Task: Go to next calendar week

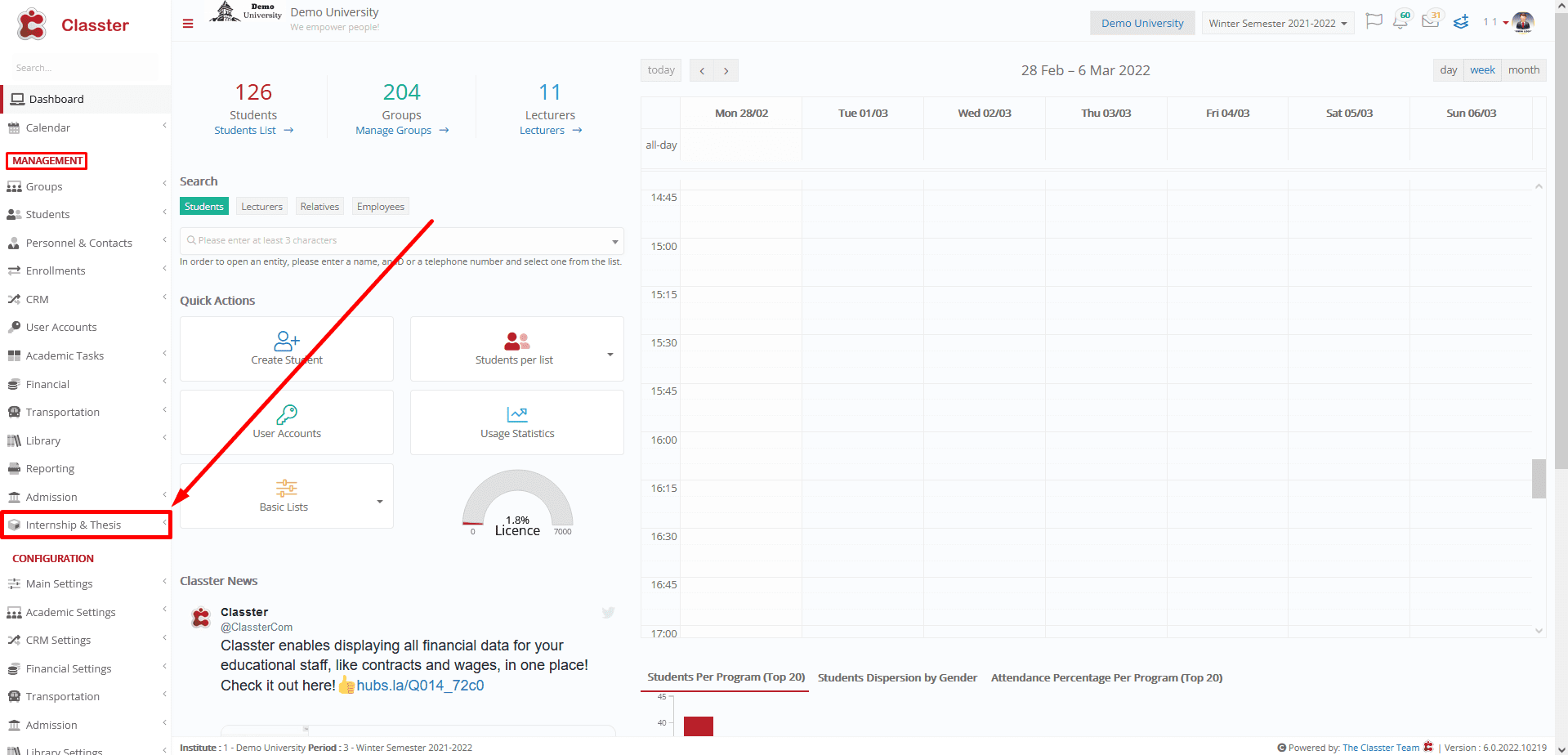Action: pos(726,70)
